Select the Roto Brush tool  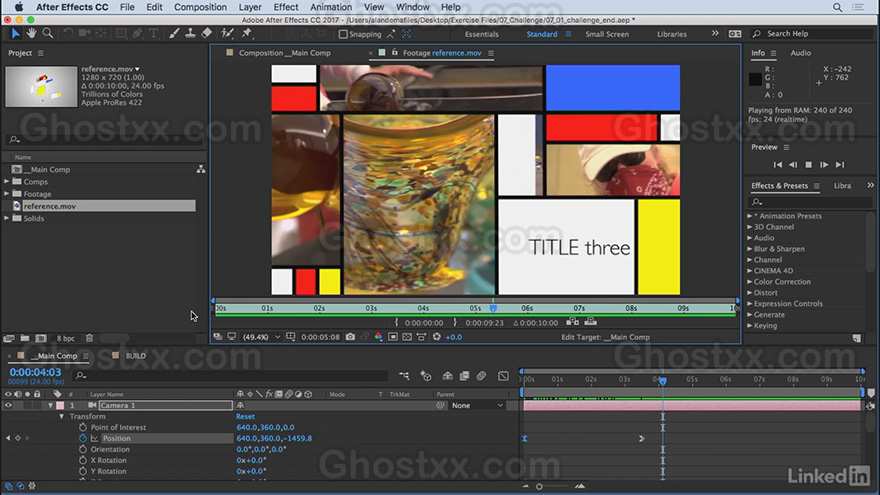(227, 34)
